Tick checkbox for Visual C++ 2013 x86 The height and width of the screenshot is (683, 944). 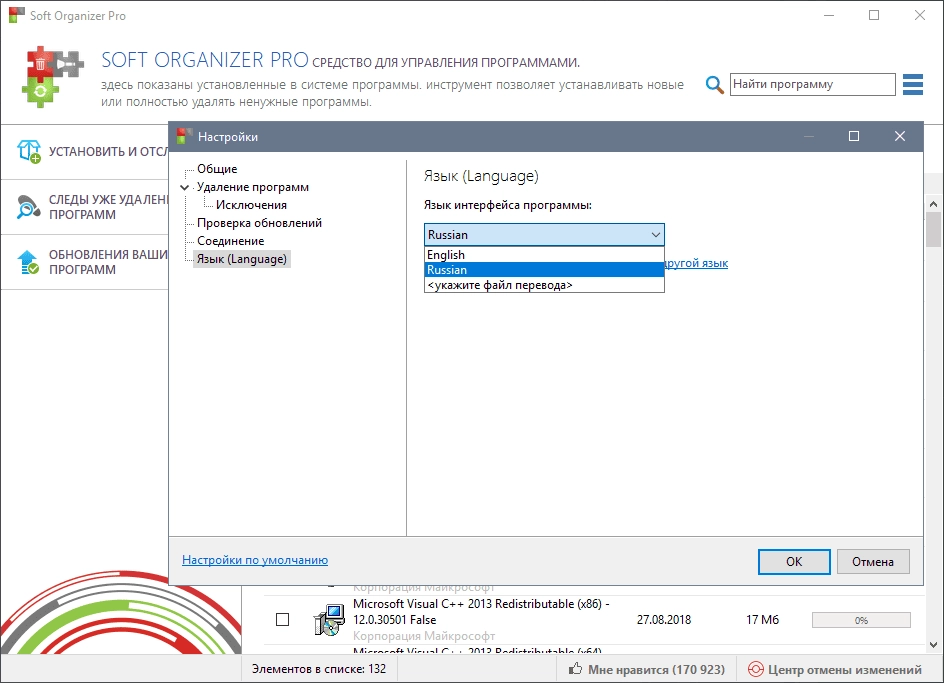click(x=282, y=619)
